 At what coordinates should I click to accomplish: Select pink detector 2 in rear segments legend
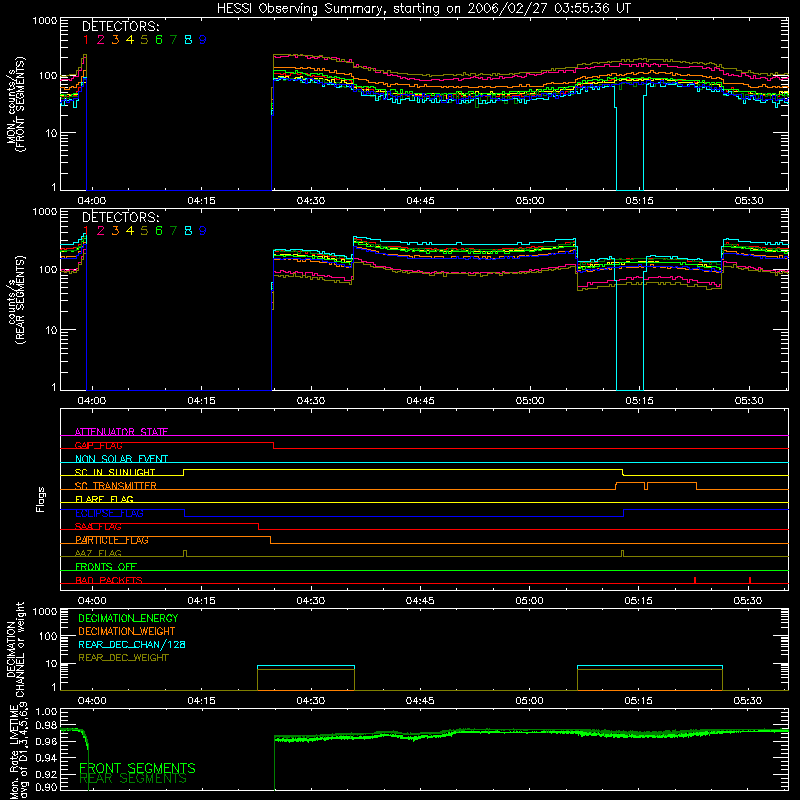(101, 231)
